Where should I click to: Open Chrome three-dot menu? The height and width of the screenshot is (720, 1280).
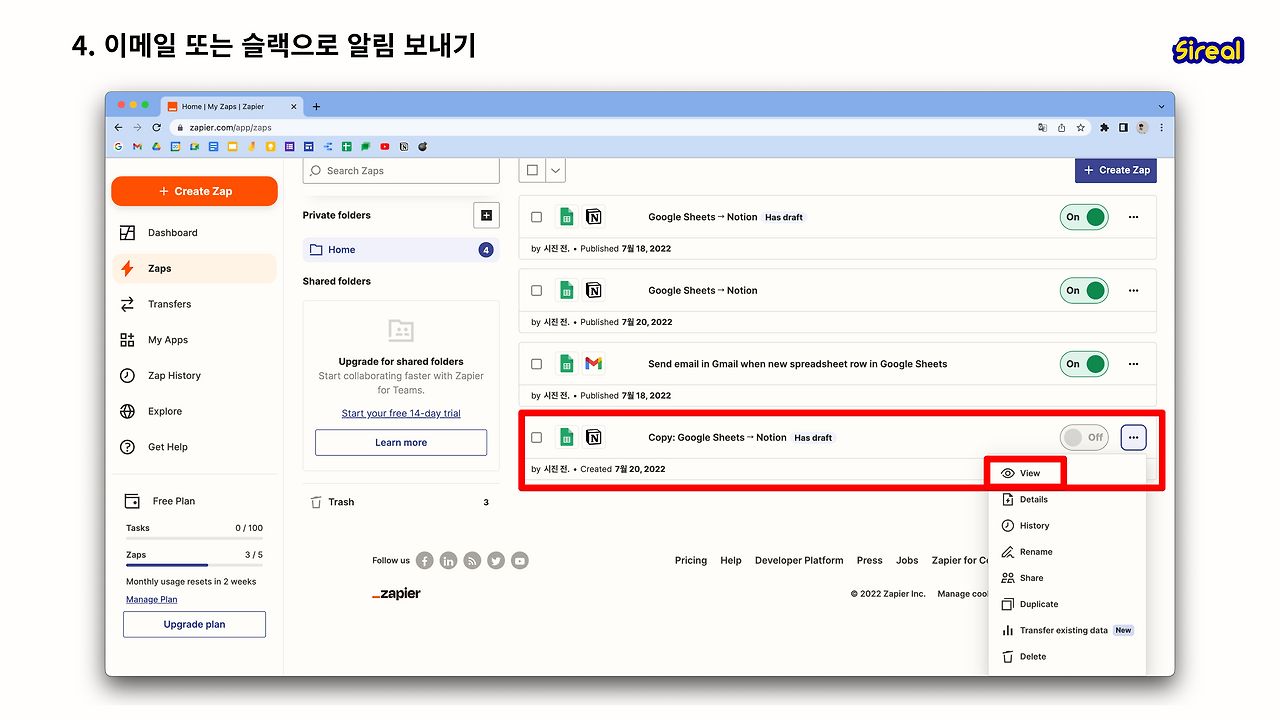pyautogui.click(x=1161, y=128)
